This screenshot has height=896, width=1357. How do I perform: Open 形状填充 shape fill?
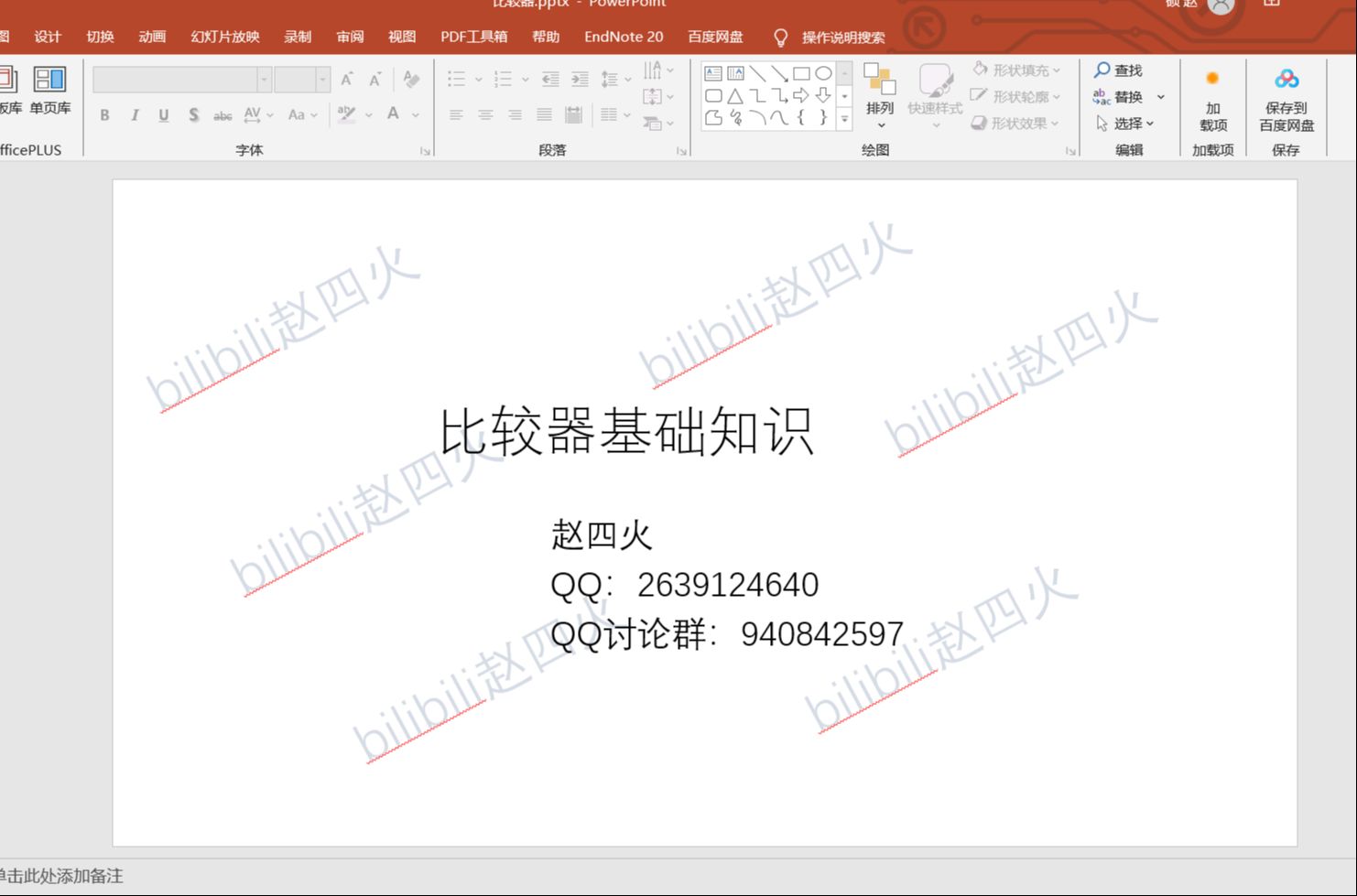click(1015, 70)
